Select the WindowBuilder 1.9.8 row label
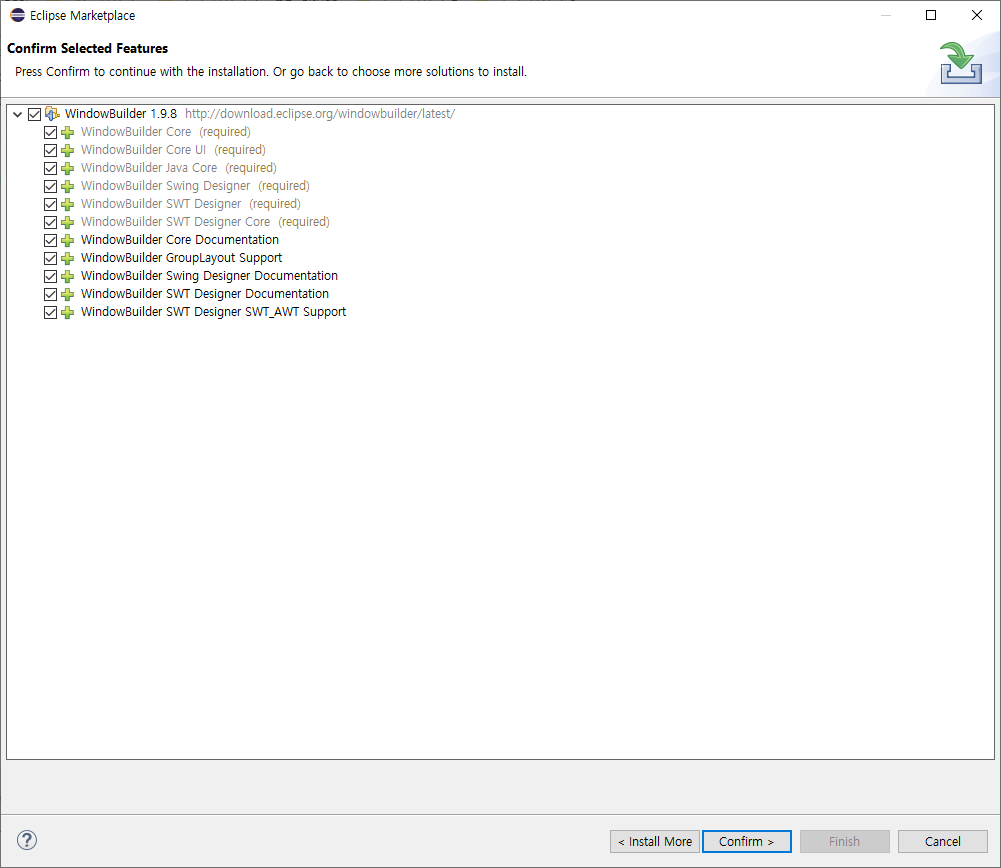This screenshot has height=868, width=1001. [x=121, y=114]
